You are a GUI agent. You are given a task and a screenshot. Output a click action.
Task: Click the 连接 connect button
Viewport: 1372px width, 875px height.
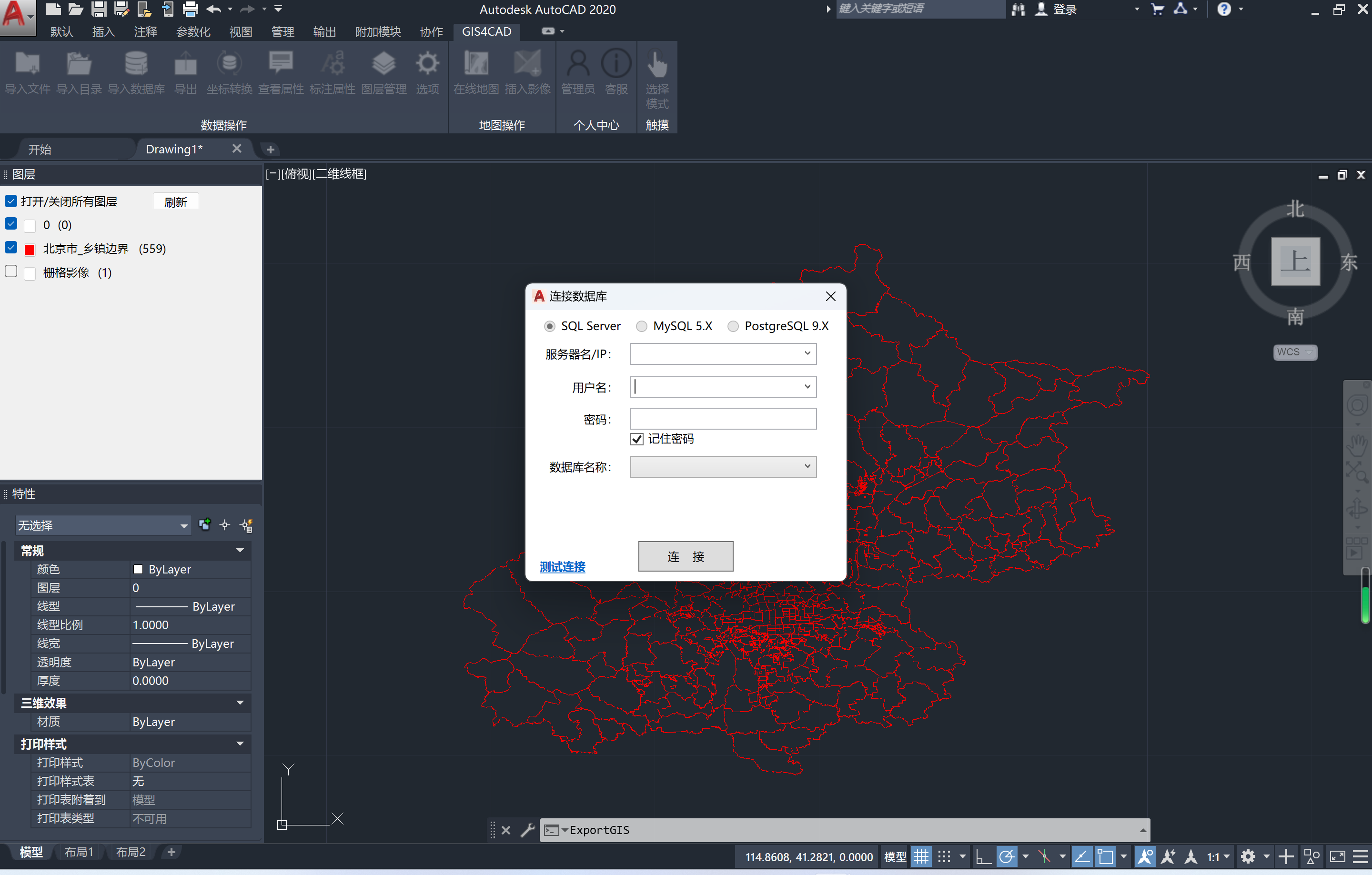tap(686, 556)
